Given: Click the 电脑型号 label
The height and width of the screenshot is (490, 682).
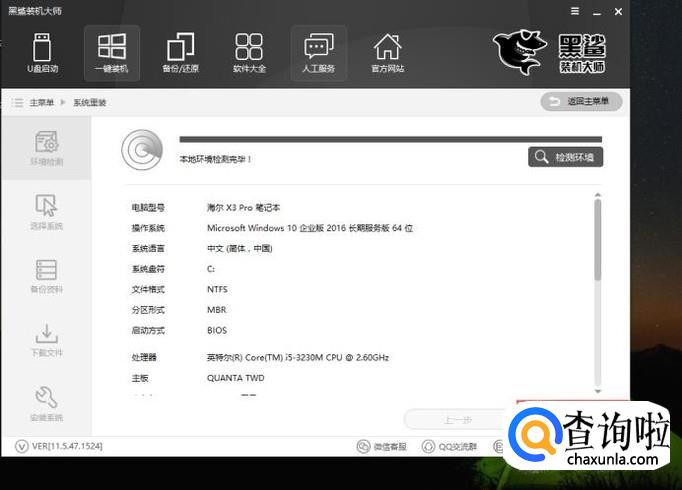Looking at the screenshot, I should coord(148,208).
